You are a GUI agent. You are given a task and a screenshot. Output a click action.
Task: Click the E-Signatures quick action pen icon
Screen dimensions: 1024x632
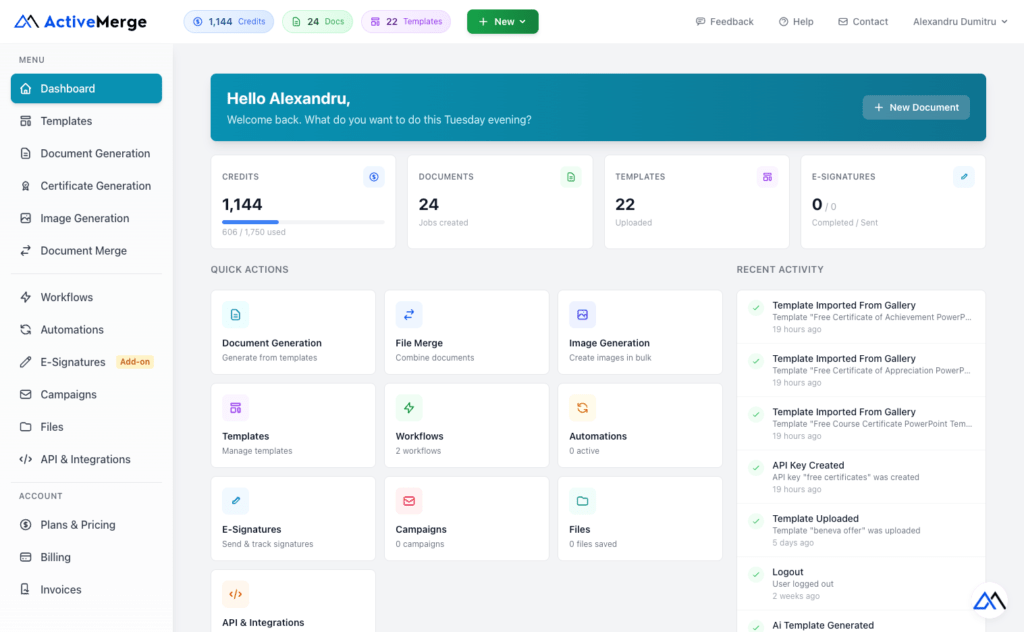235,501
